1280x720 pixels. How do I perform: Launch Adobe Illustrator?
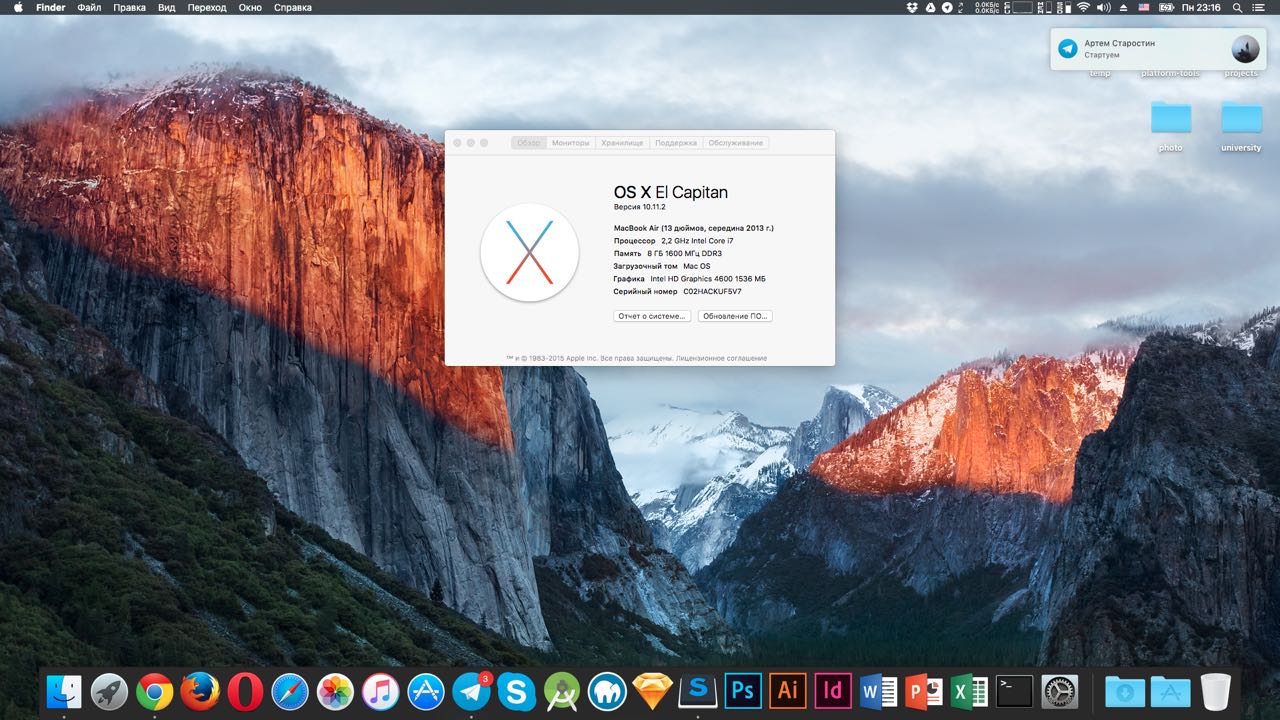(788, 691)
